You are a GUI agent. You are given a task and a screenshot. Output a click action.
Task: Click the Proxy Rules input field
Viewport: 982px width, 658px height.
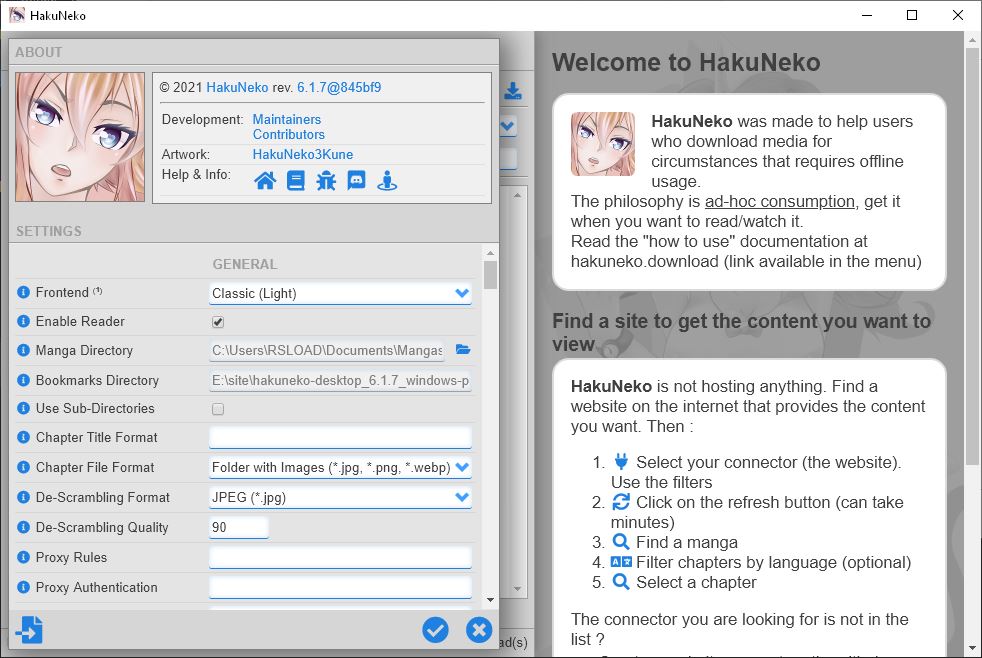pyautogui.click(x=340, y=557)
